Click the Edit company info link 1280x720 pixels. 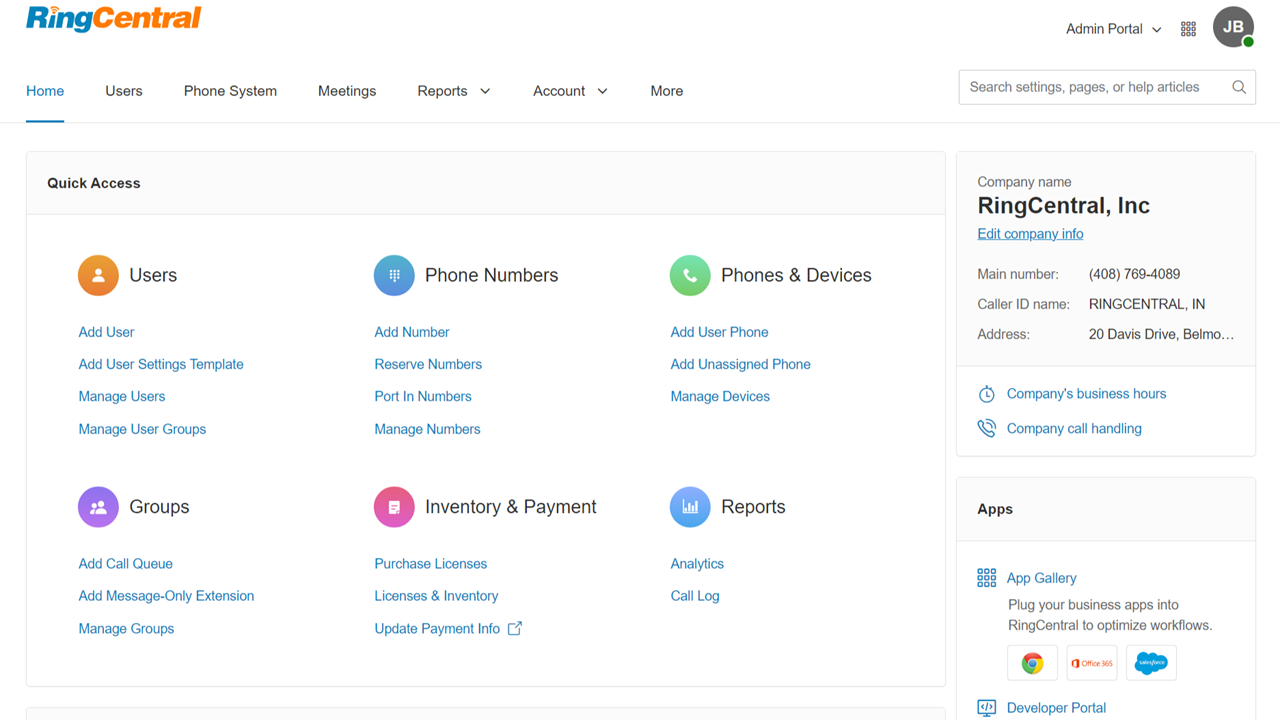click(x=1030, y=234)
